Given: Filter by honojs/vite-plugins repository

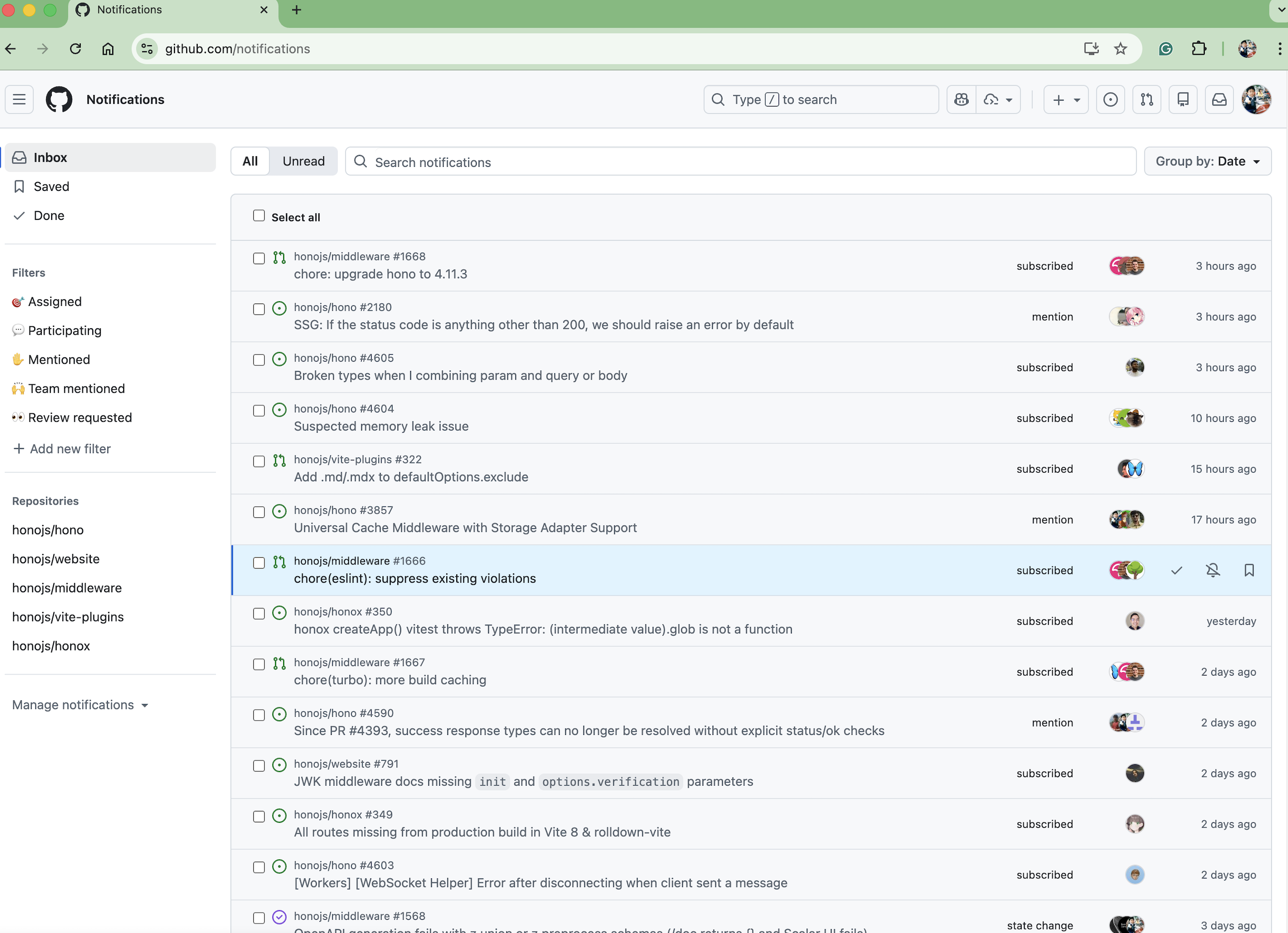Looking at the screenshot, I should tap(67, 617).
